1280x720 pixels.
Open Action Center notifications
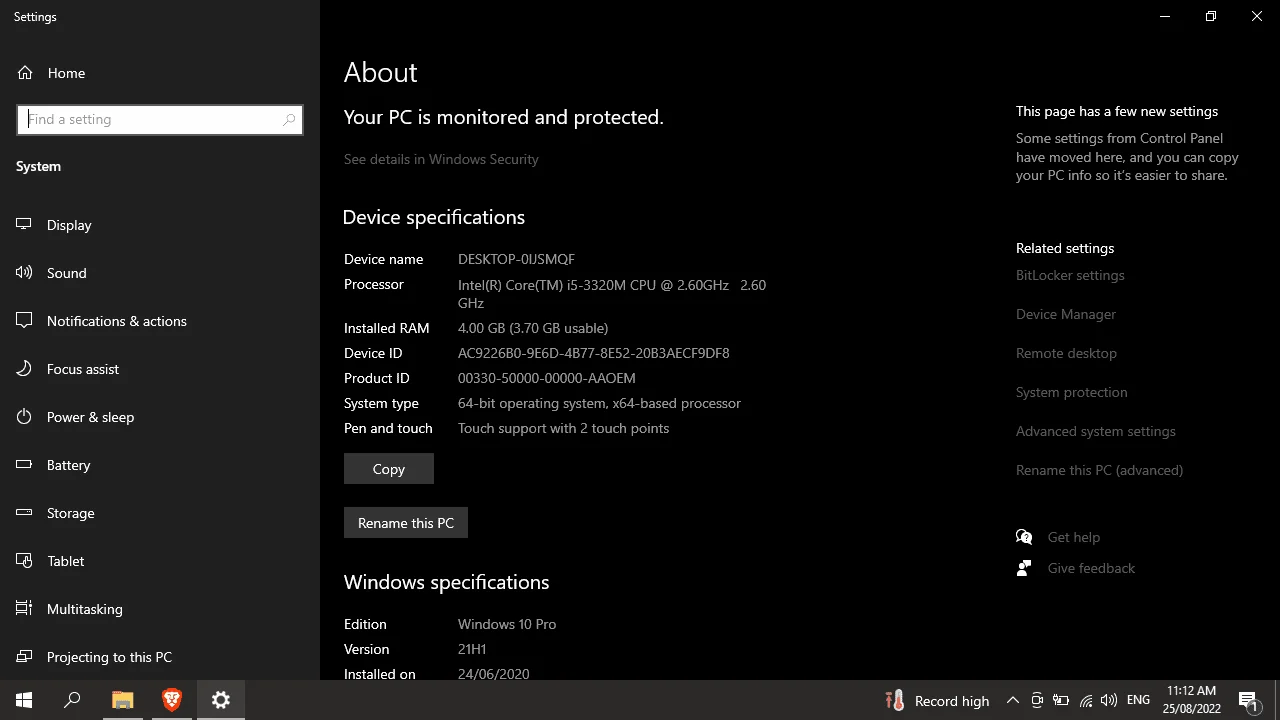1249,701
